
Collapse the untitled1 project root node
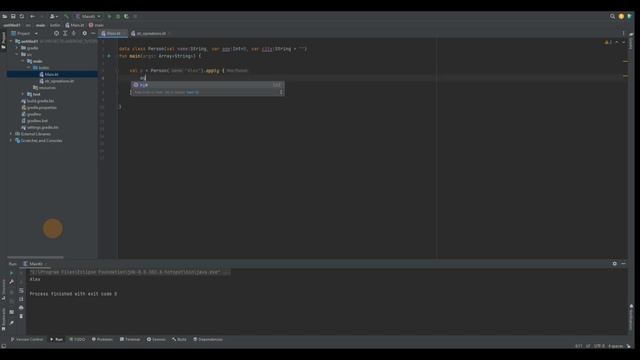(x=11, y=41)
